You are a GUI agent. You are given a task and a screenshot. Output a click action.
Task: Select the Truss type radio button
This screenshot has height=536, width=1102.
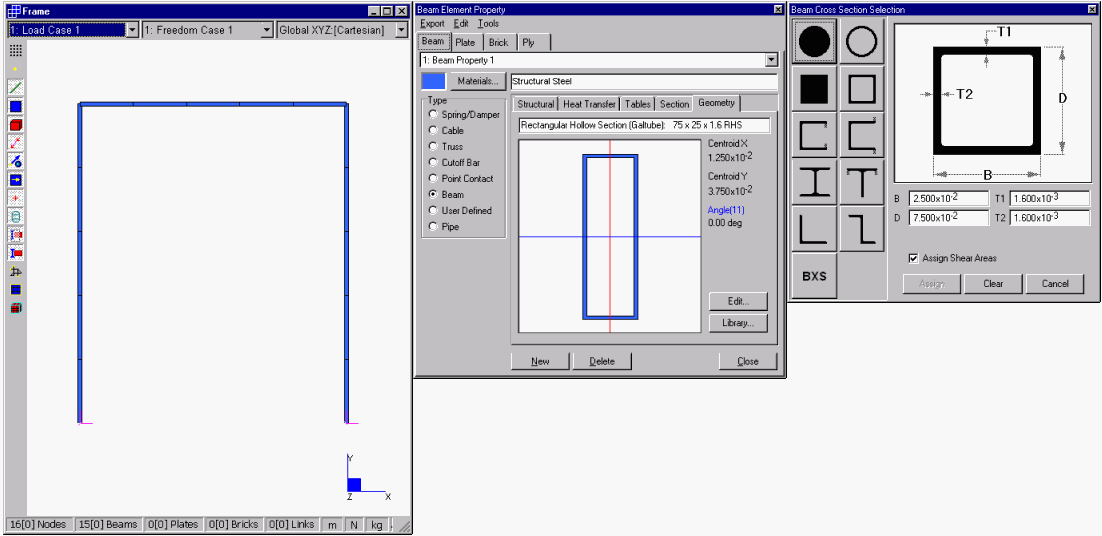tap(433, 147)
